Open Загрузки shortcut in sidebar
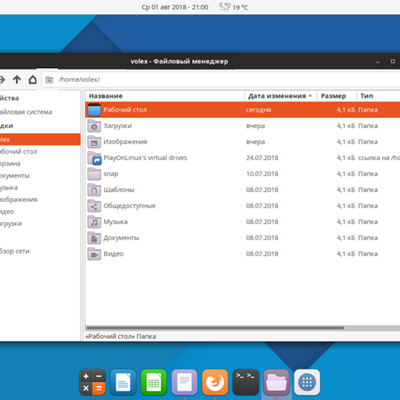400x400 pixels. (11, 223)
